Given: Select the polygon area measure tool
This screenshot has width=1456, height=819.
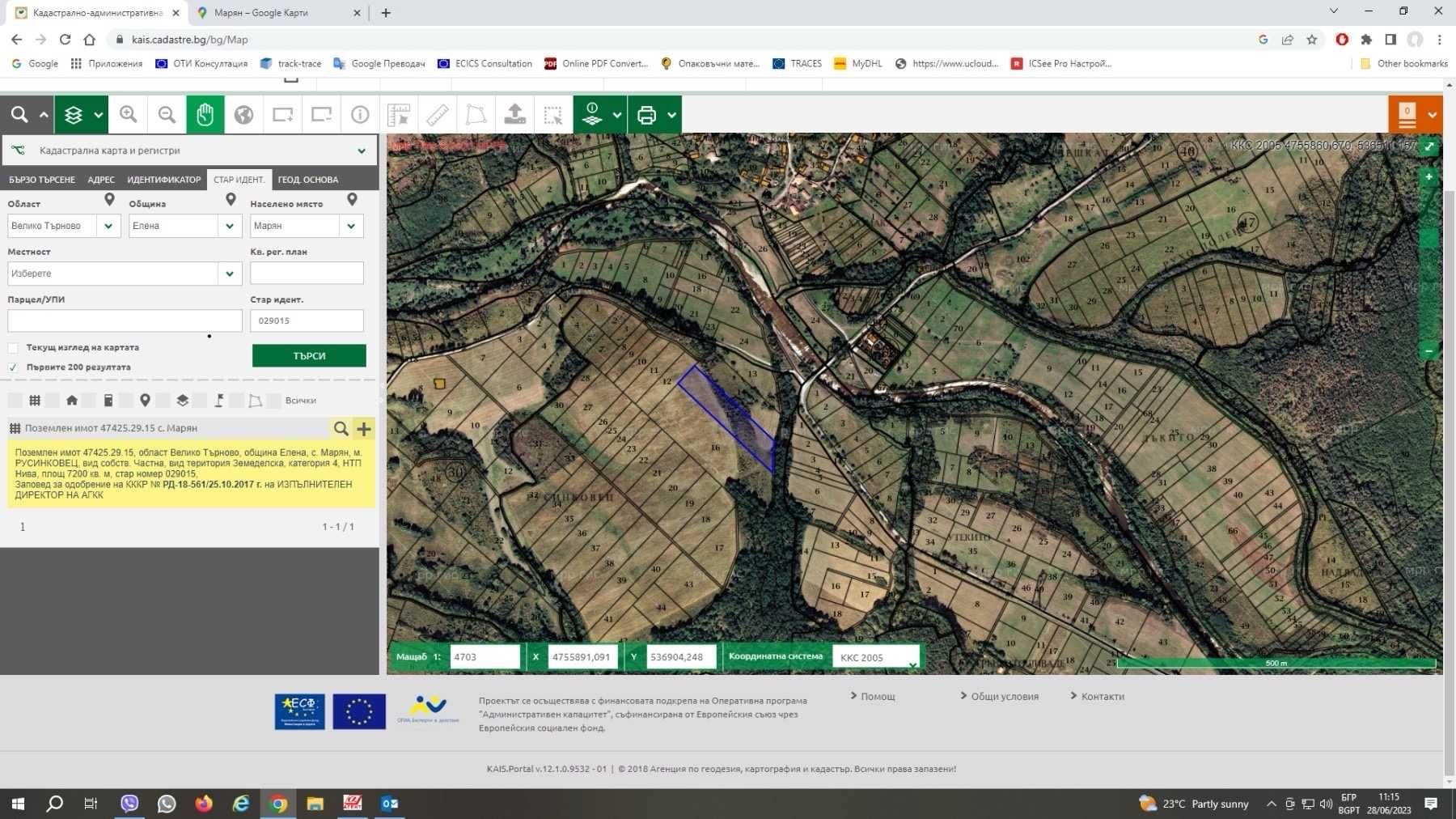Looking at the screenshot, I should (x=476, y=115).
